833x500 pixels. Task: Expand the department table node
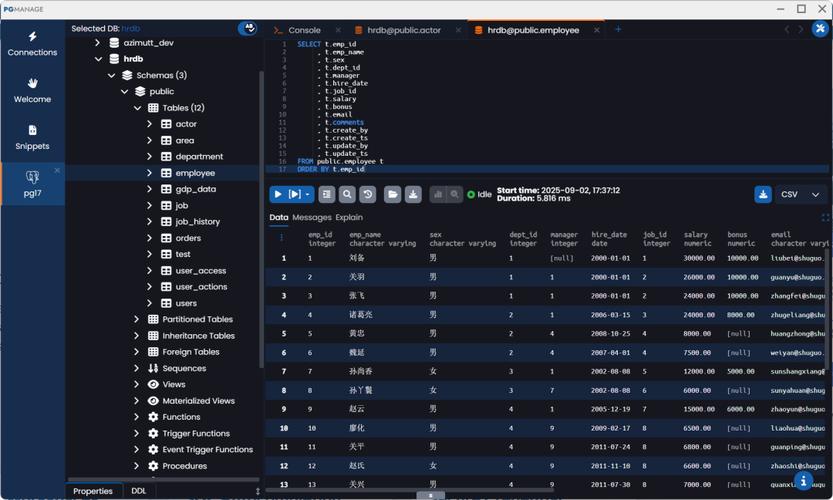(x=150, y=156)
